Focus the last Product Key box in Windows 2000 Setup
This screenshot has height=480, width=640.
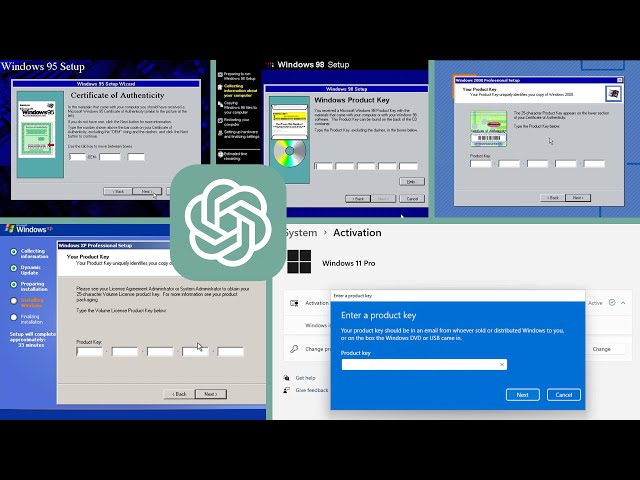click(x=594, y=164)
